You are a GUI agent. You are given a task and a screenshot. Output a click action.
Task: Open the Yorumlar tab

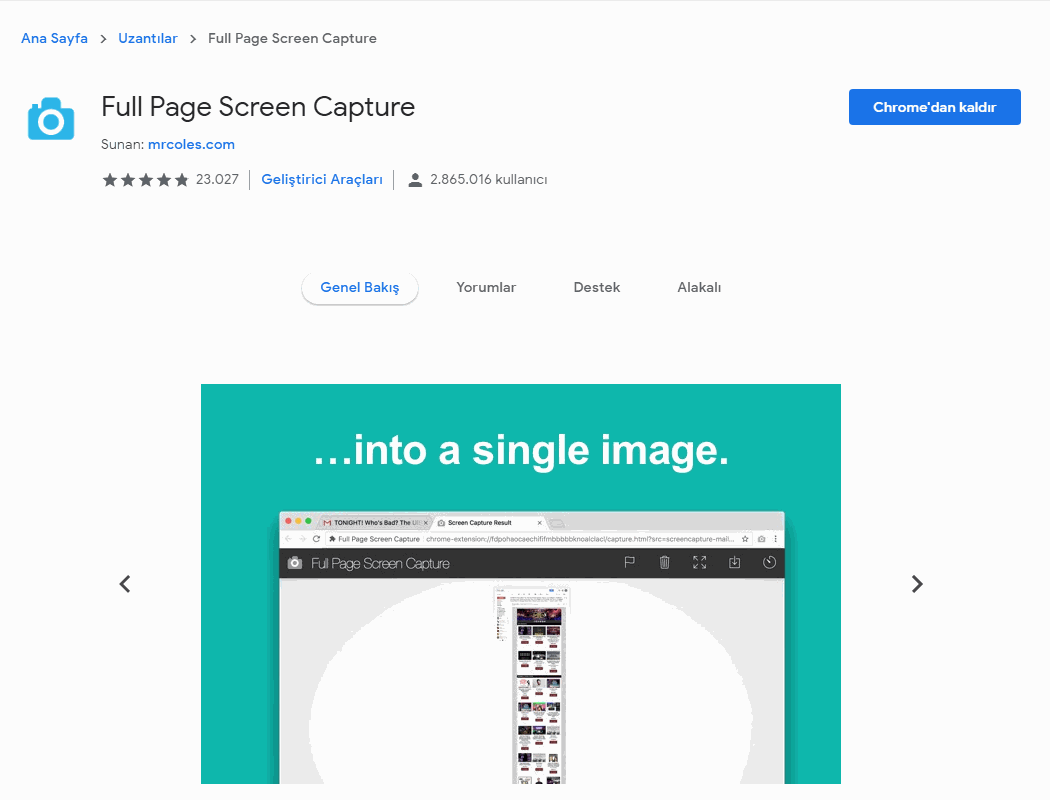486,288
